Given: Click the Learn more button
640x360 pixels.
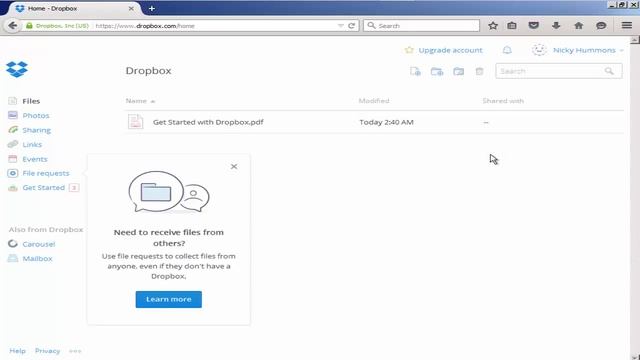Looking at the screenshot, I should [x=169, y=299].
